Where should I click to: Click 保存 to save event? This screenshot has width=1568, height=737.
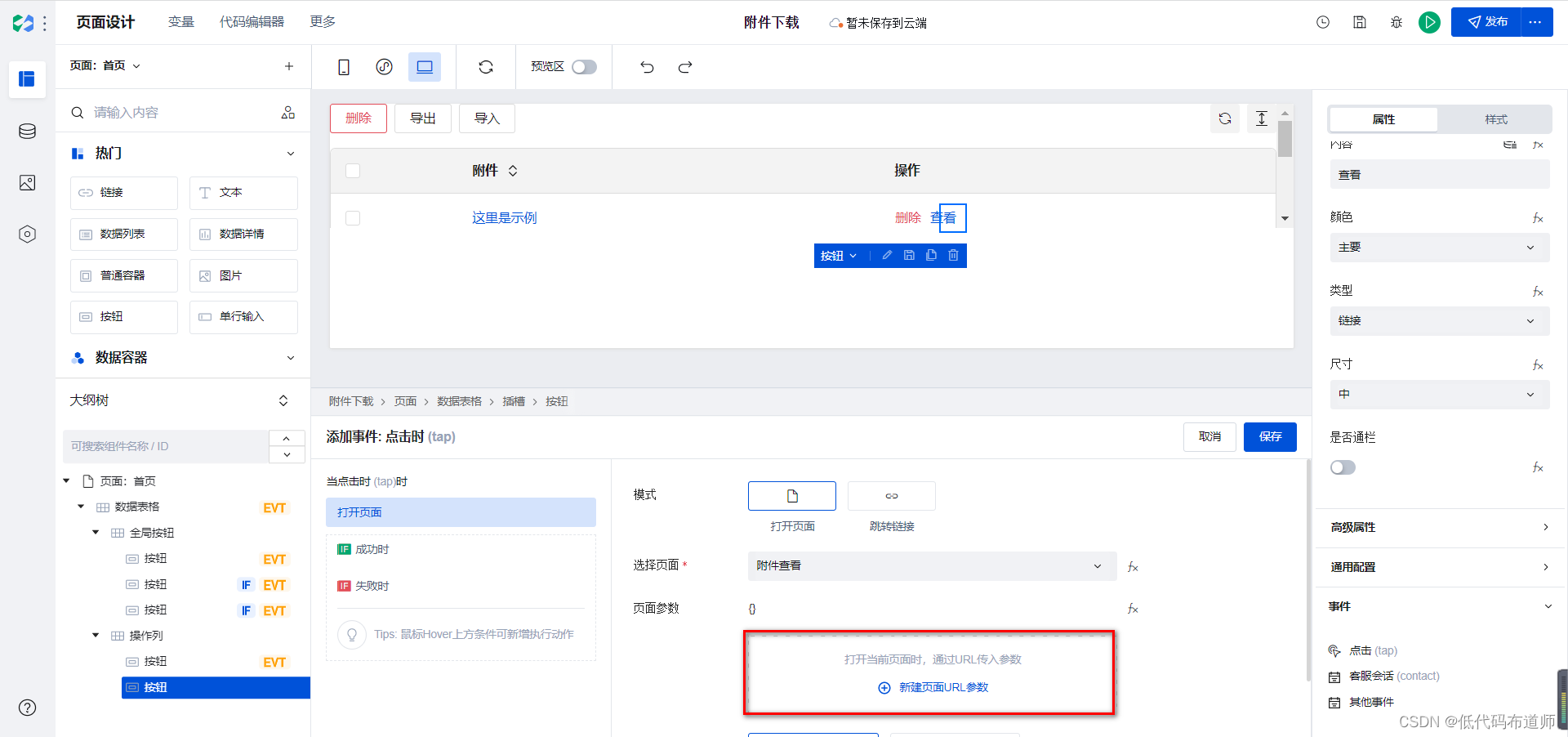[x=1270, y=437]
